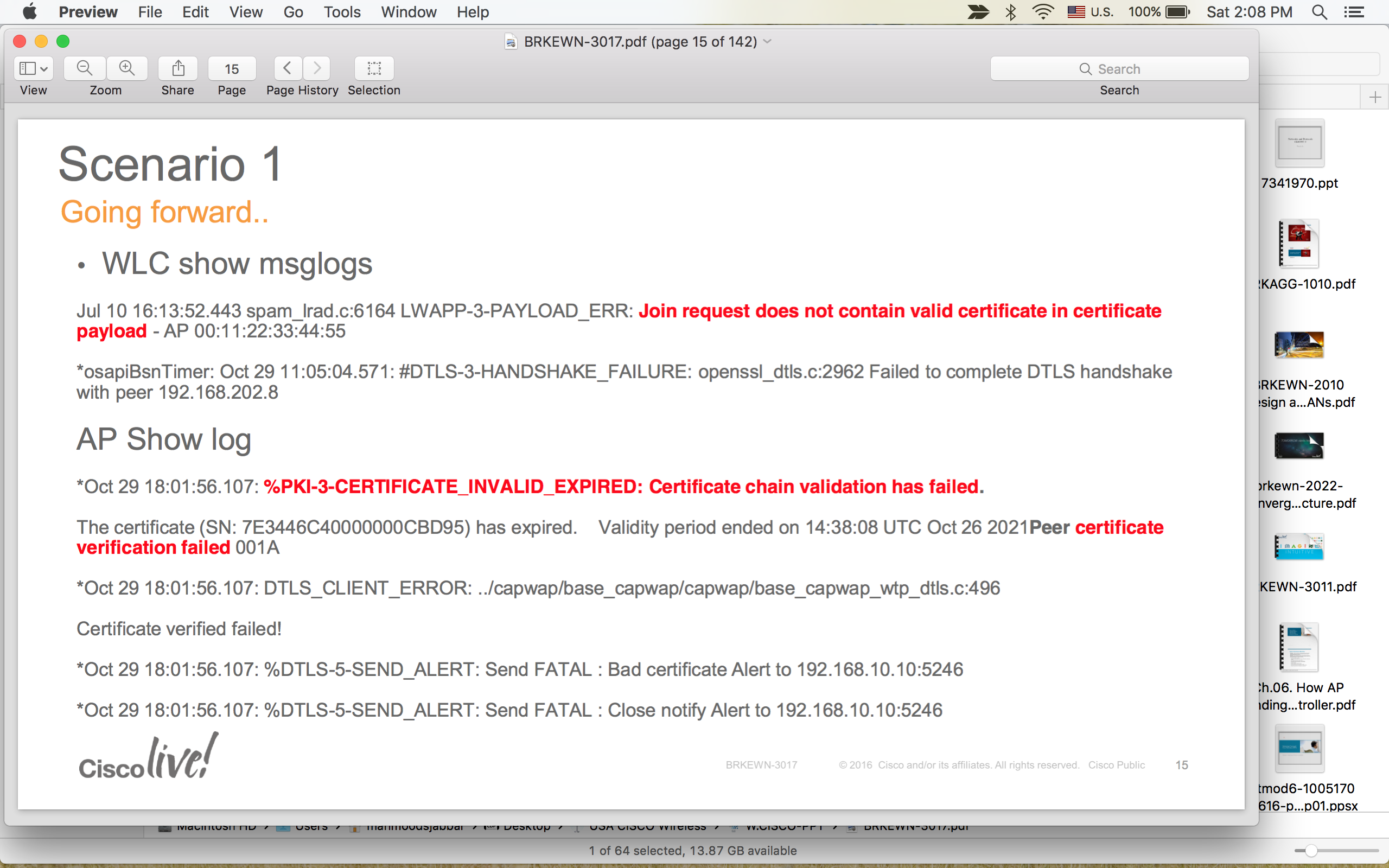This screenshot has width=1389, height=868.
Task: Click the plus button in the Finder window
Action: [1375, 97]
